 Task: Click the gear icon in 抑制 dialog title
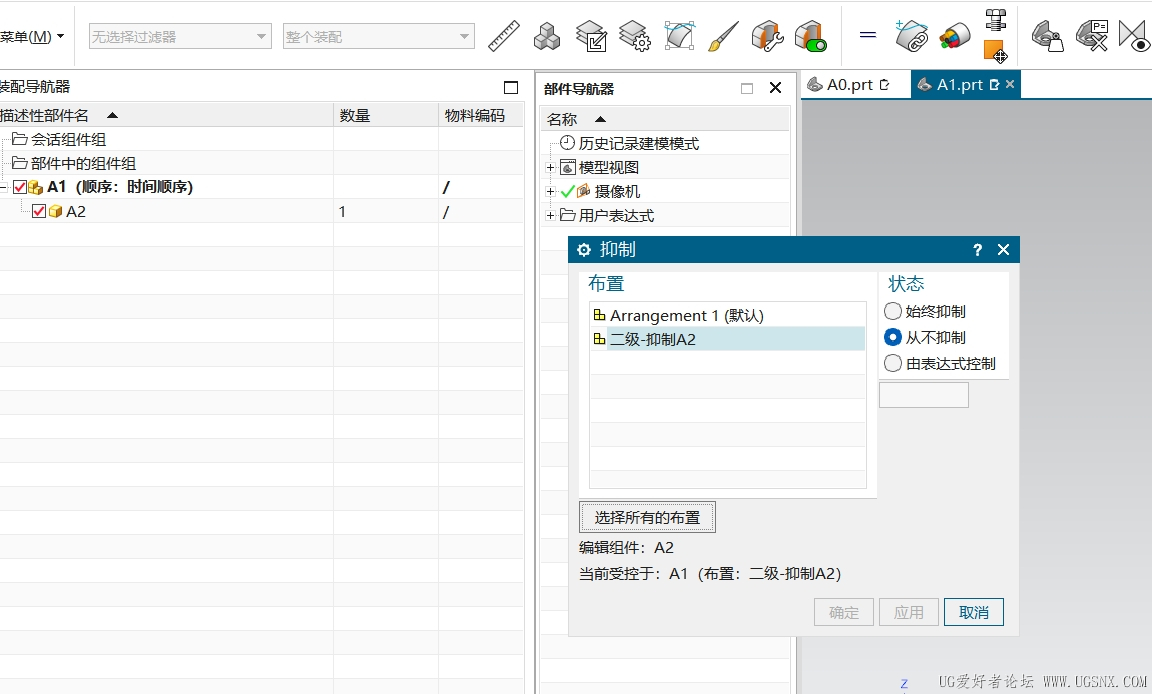[584, 250]
